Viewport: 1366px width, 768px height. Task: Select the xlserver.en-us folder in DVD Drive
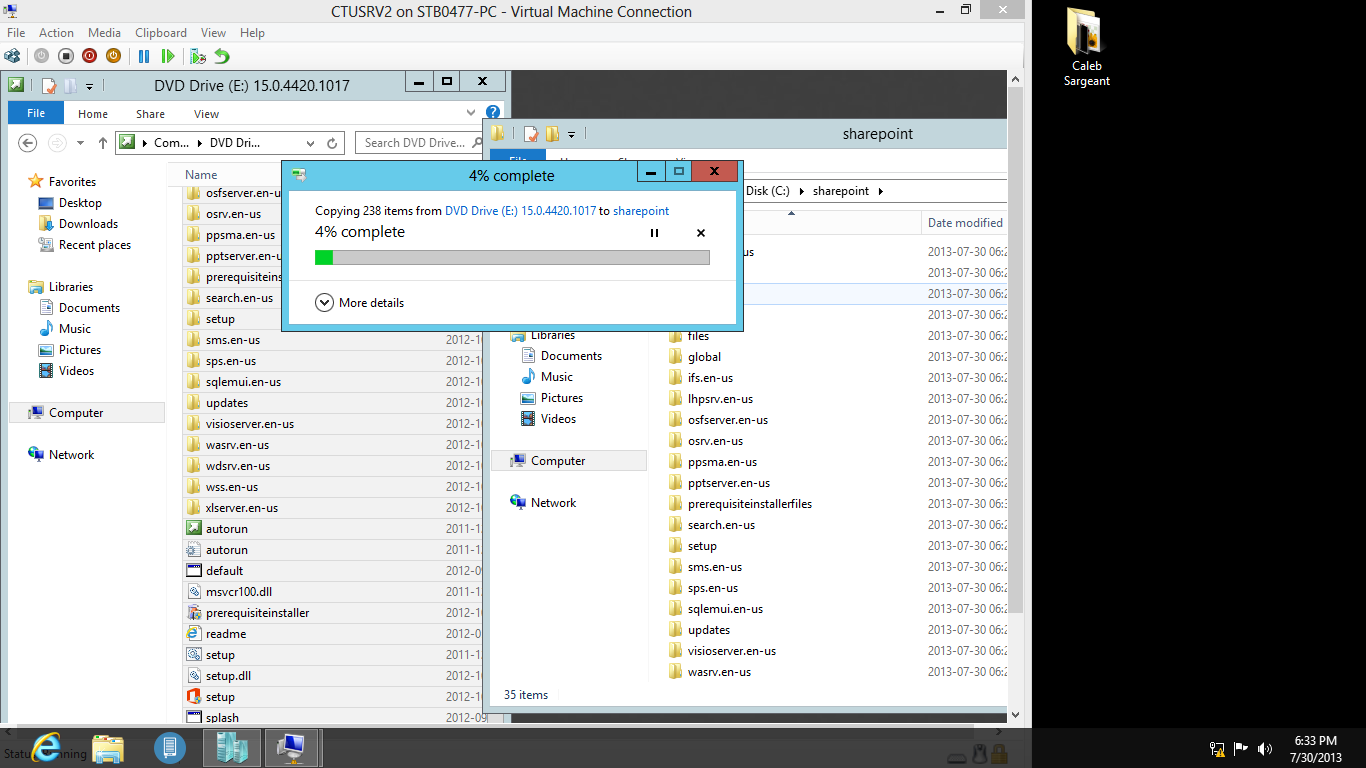(x=241, y=508)
